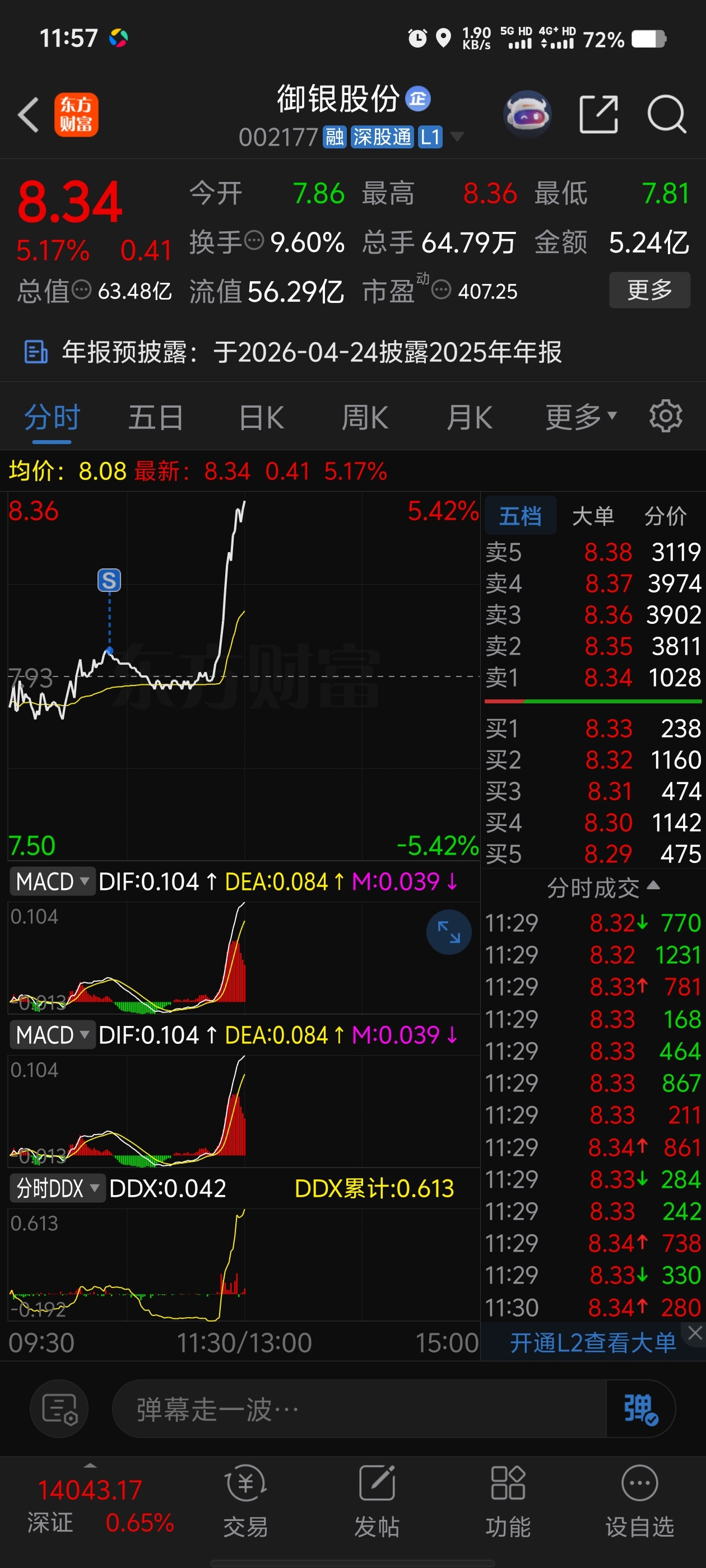The height and width of the screenshot is (1568, 706).
Task: Expand the 深证 index bar arrow
Action: click(x=90, y=1465)
